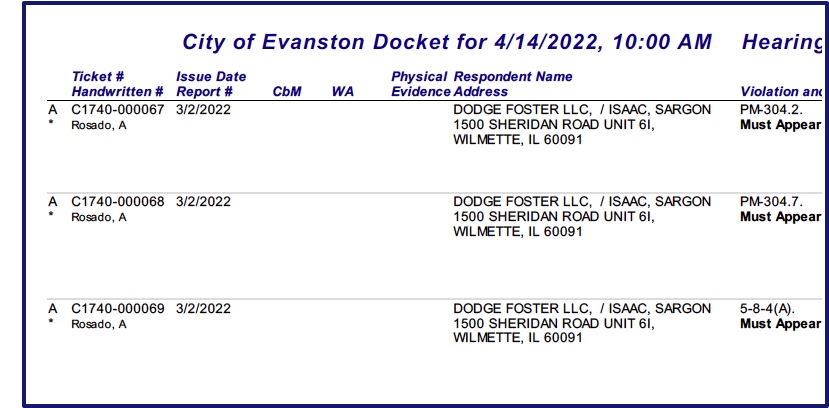This screenshot has height=408, width=829.
Task: Click WILMETTE, IL 60091 in the last row
Action: [x=518, y=339]
